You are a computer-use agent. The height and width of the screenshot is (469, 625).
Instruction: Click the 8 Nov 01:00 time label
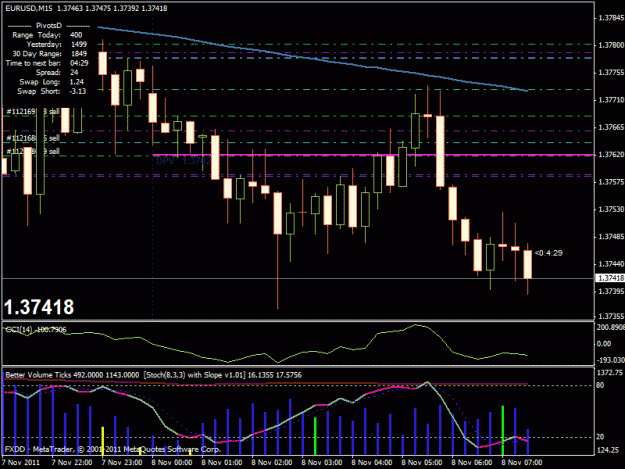[222, 463]
